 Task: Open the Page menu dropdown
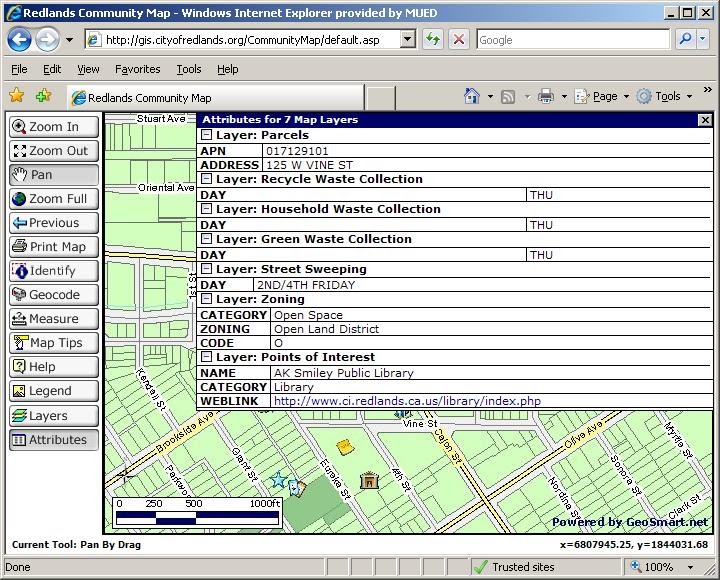point(602,96)
